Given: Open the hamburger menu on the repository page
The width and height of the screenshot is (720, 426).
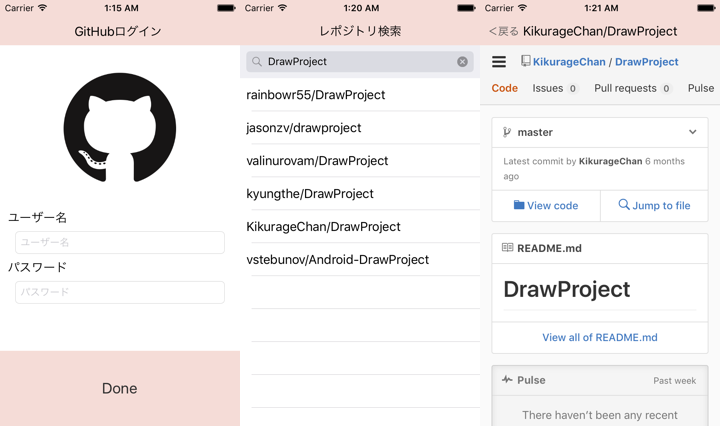Looking at the screenshot, I should 499,62.
